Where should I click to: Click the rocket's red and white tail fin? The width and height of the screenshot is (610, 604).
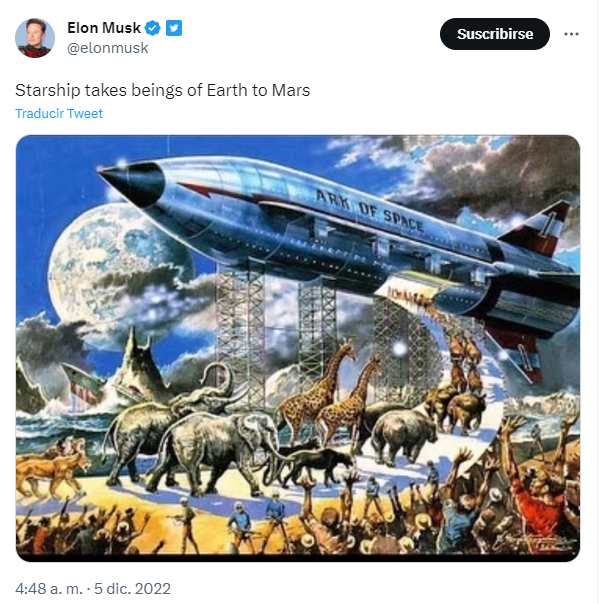537,228
